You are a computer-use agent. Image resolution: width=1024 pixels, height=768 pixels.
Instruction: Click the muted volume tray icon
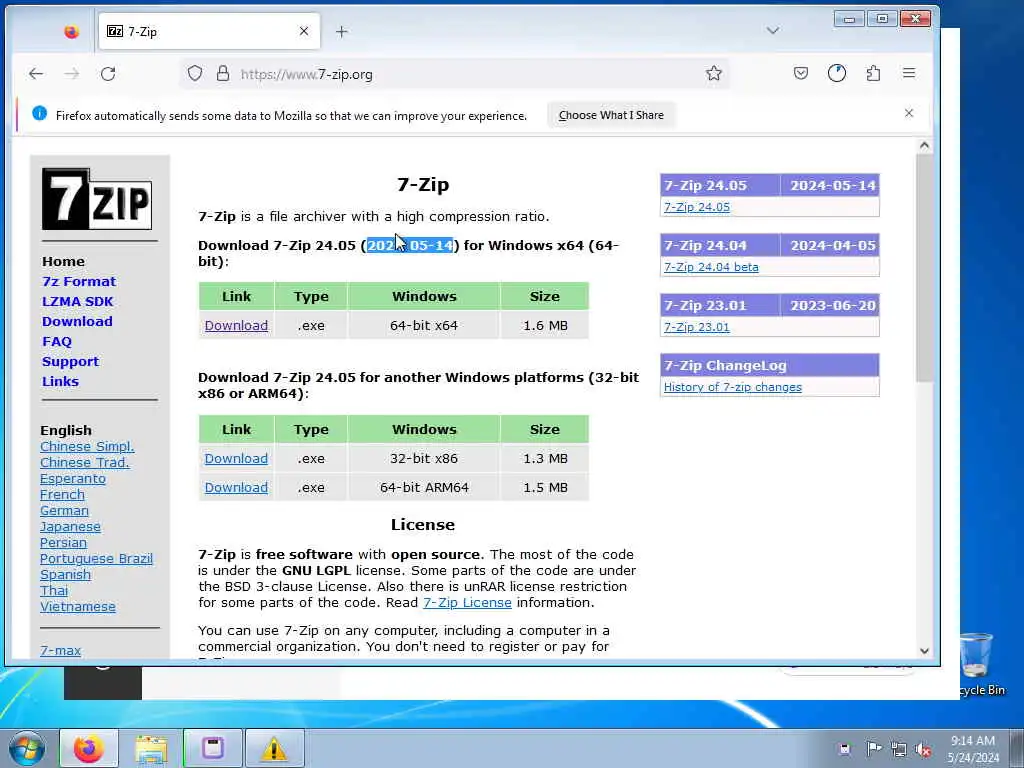point(923,749)
